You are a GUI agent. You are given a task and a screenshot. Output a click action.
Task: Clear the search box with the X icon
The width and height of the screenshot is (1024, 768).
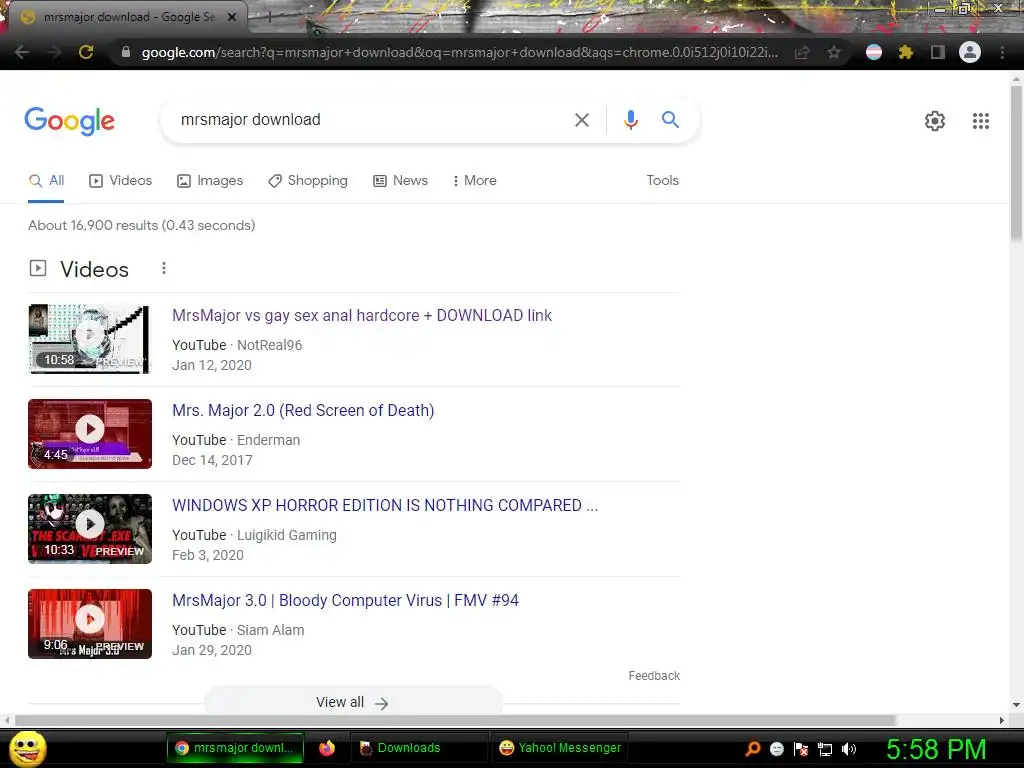581,120
